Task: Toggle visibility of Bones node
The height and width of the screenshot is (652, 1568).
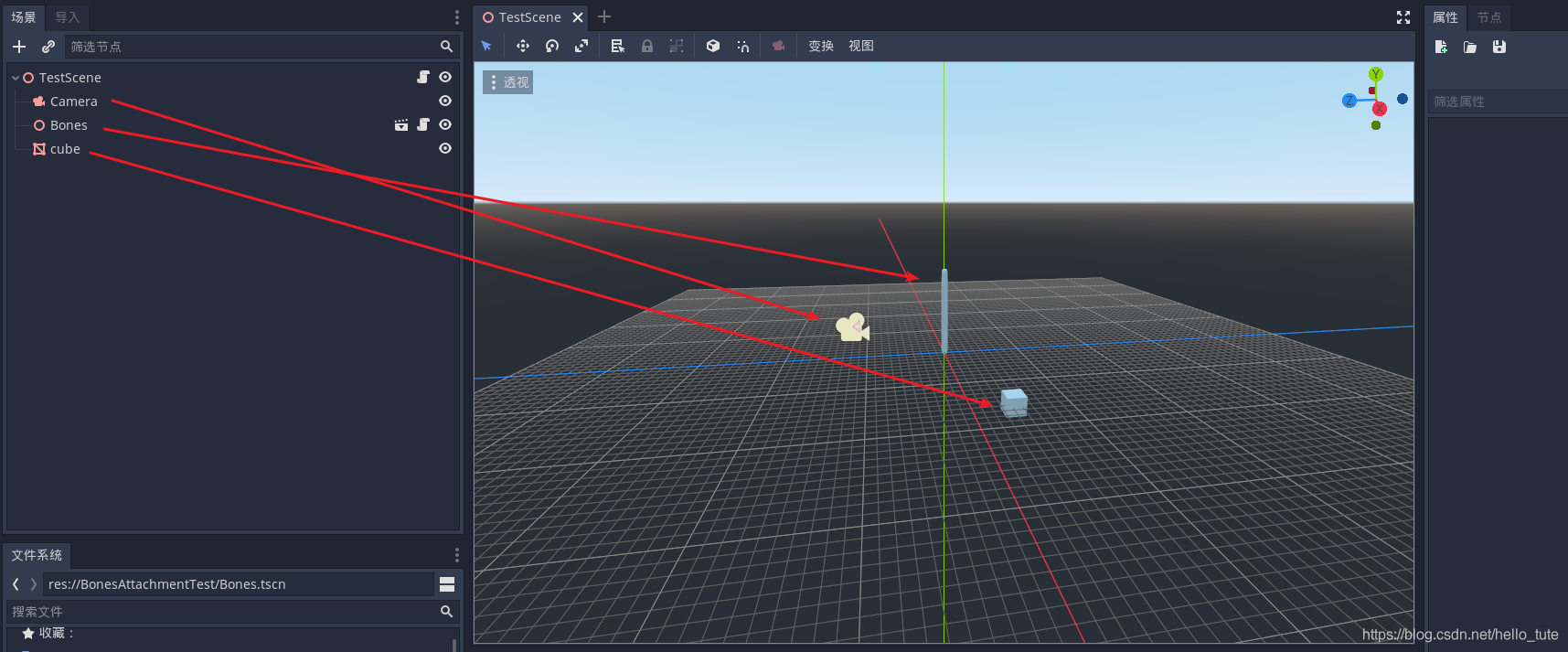Action: (x=445, y=124)
